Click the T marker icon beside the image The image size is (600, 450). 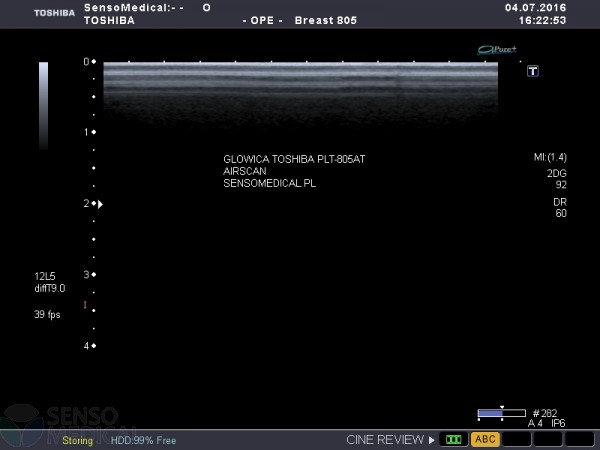(533, 71)
